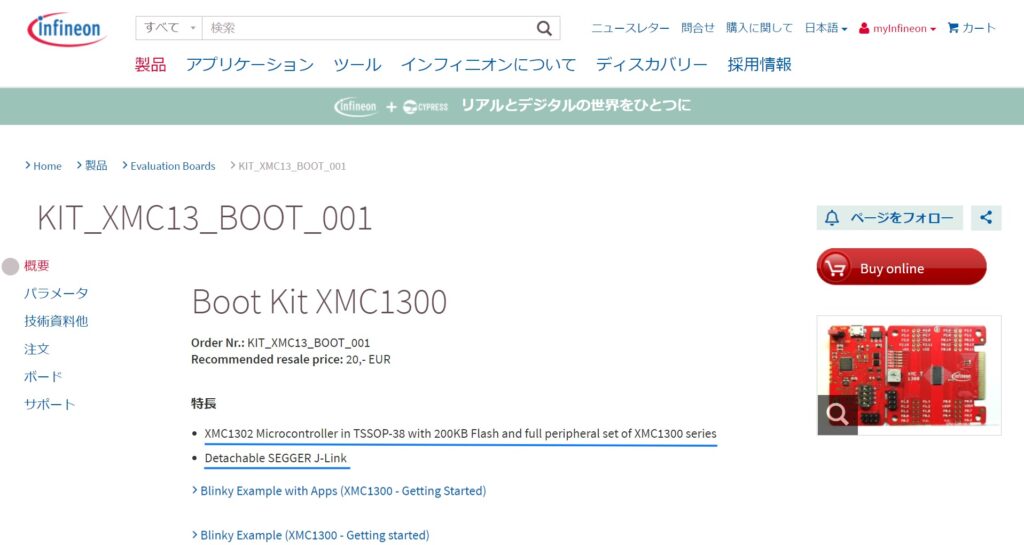Click the bell icon on ページをフォロー
The width and height of the screenshot is (1024, 545).
[831, 218]
